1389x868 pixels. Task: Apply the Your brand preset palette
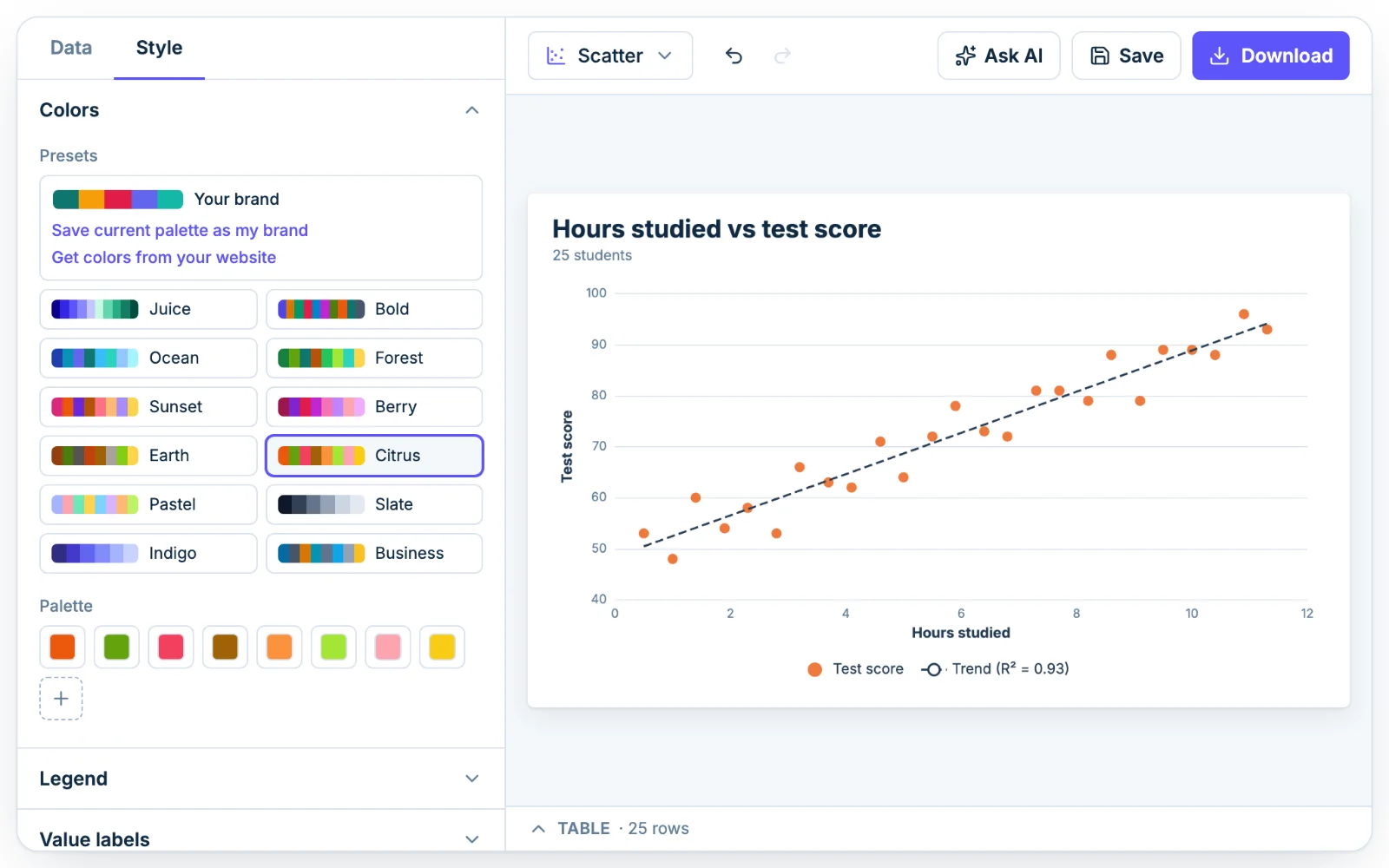[x=166, y=199]
